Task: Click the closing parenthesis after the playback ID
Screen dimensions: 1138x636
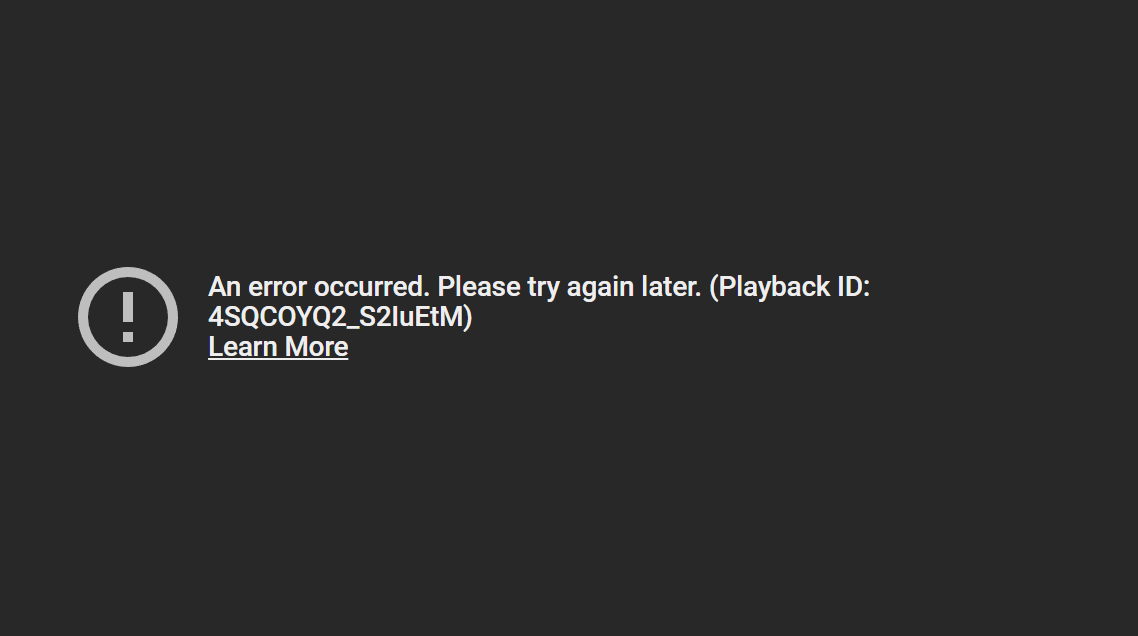Action: point(468,317)
